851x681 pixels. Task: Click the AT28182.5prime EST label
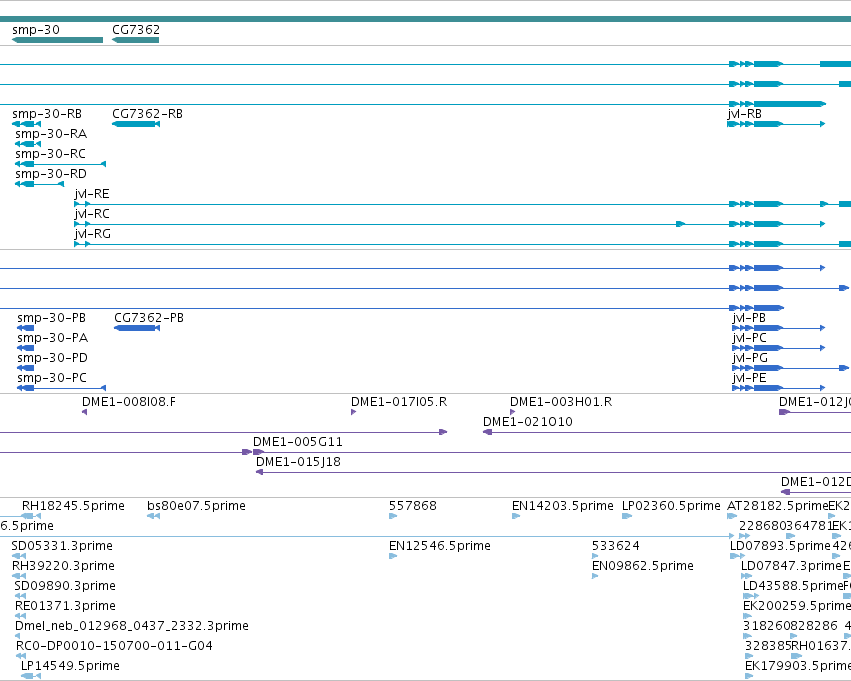(778, 506)
